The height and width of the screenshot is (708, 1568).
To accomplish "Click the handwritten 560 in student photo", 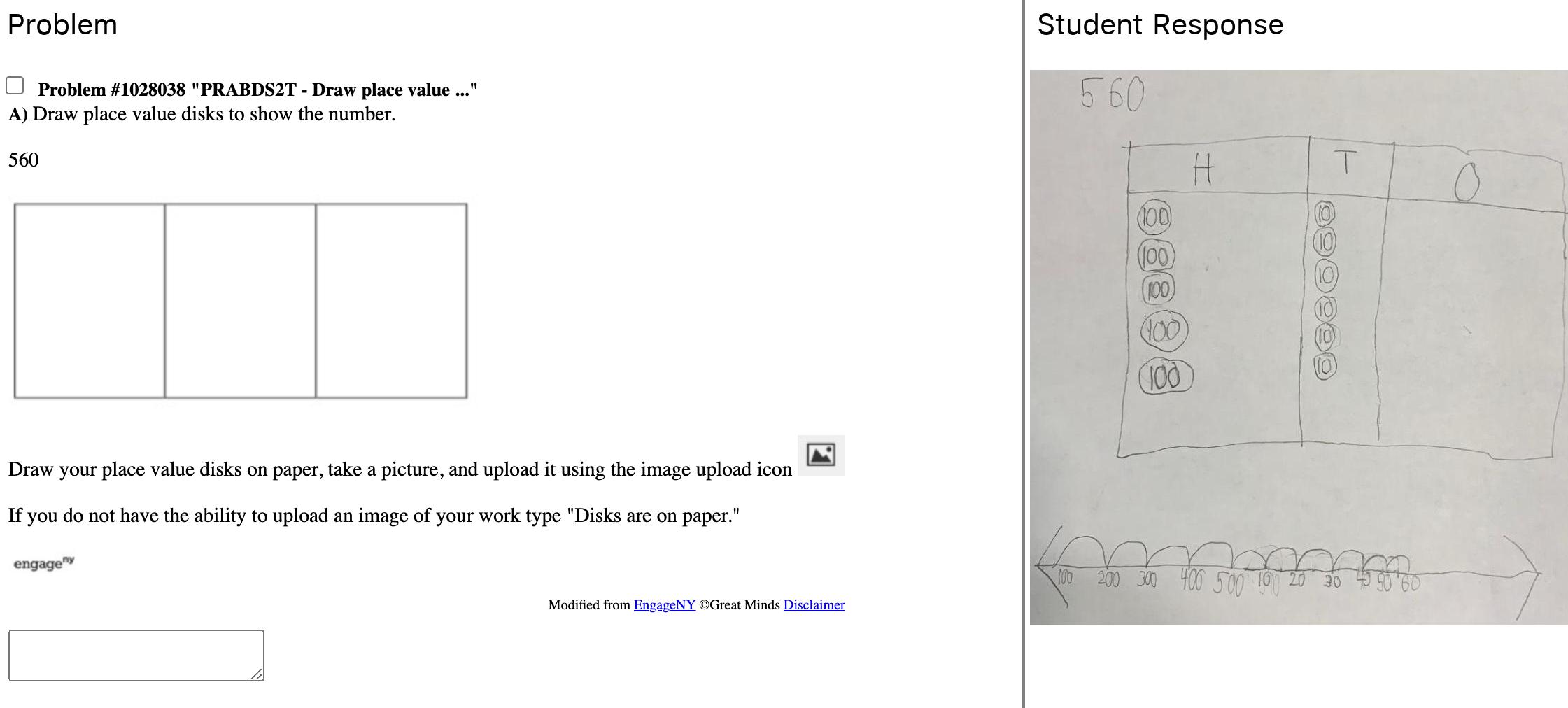I will coord(1112,94).
